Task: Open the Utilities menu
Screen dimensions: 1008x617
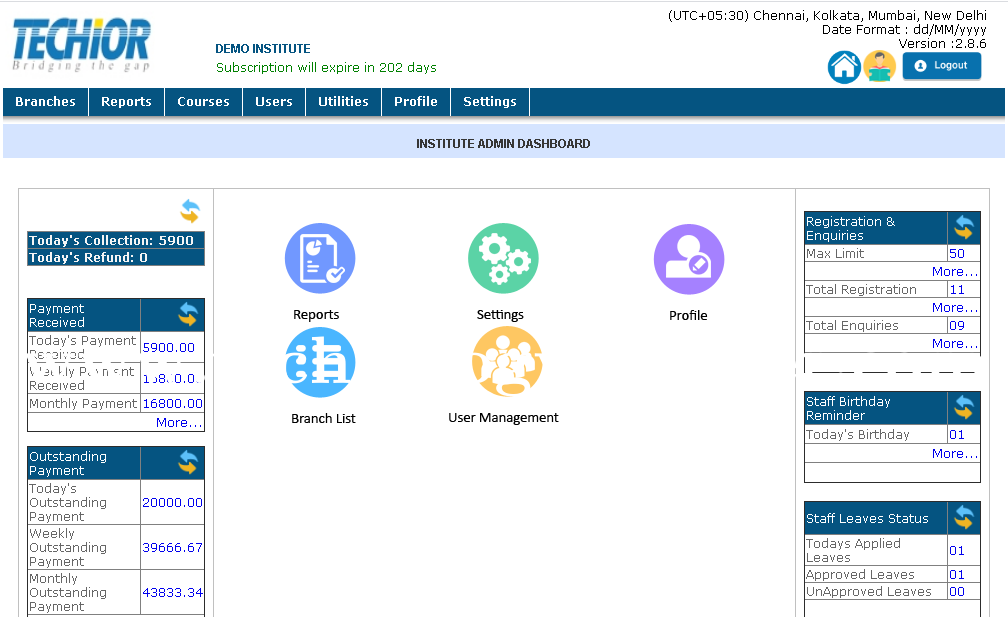Action: [343, 102]
